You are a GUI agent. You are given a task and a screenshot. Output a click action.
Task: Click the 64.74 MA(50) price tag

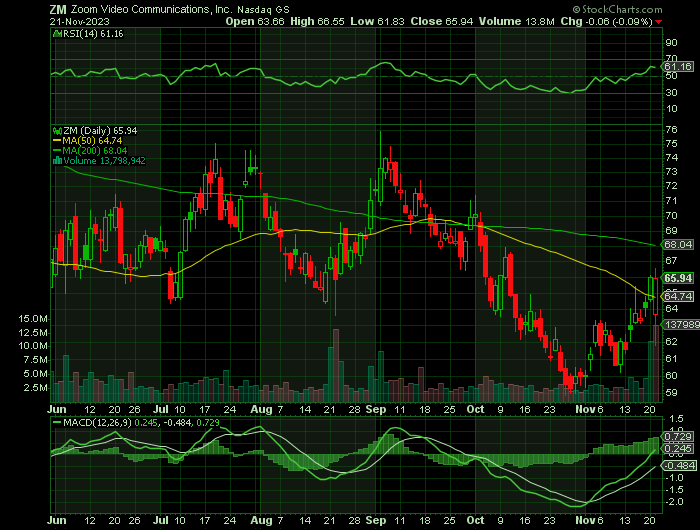coord(678,296)
